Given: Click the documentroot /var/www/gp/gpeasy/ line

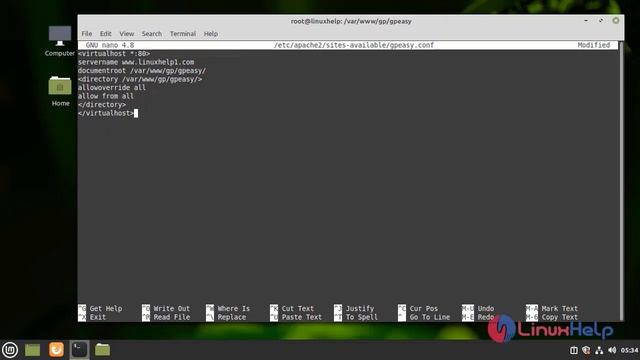Looking at the screenshot, I should 142,71.
